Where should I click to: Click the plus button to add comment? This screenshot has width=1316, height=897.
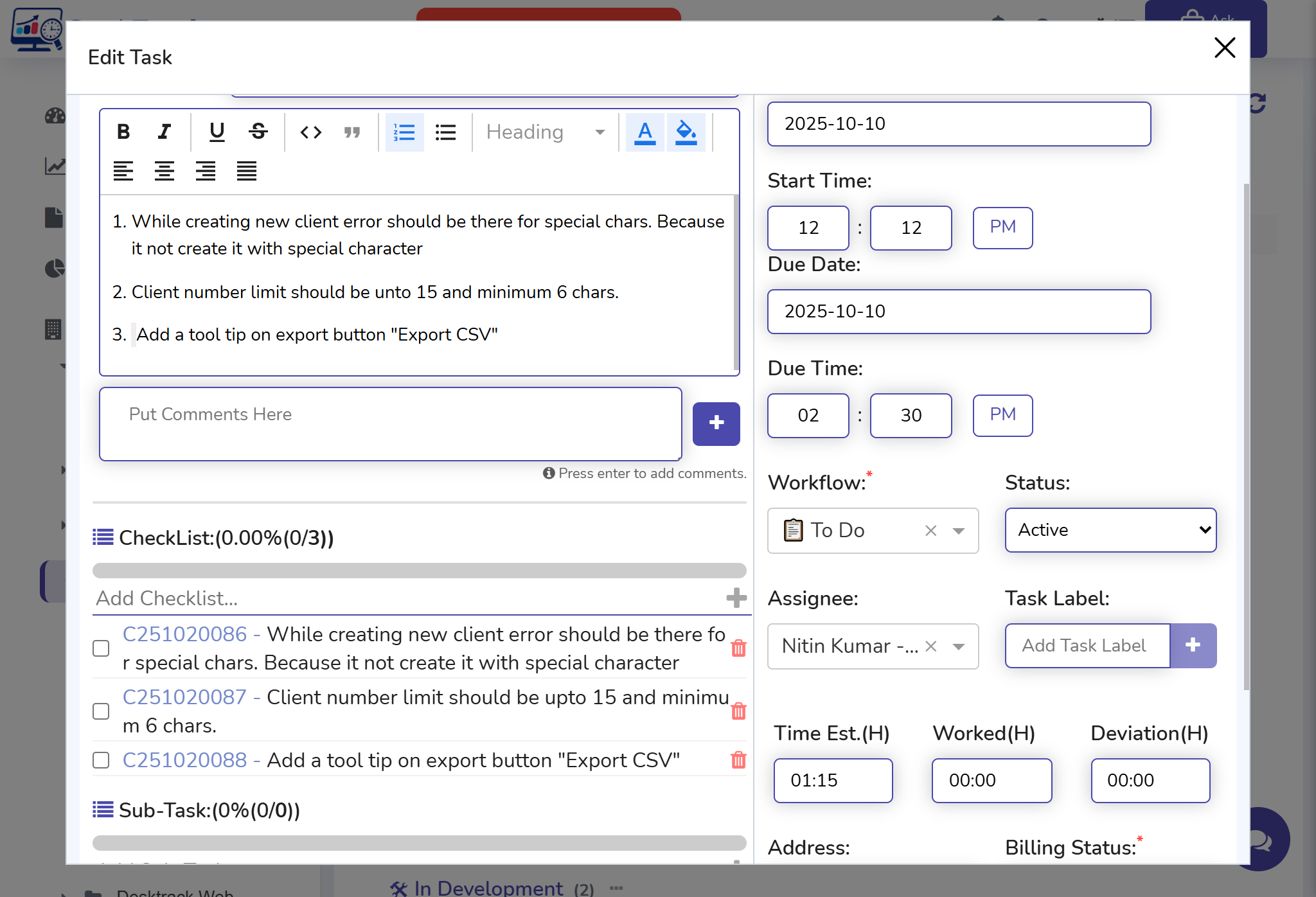(716, 423)
